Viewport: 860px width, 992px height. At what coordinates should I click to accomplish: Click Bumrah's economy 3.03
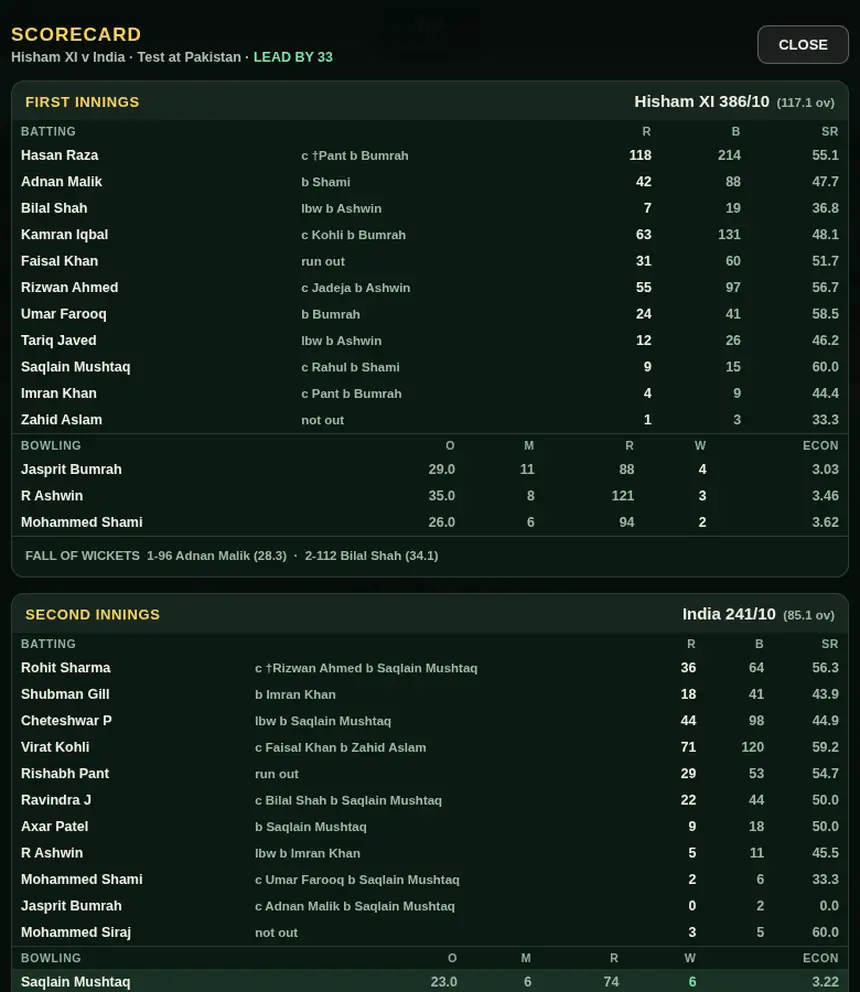tap(825, 469)
